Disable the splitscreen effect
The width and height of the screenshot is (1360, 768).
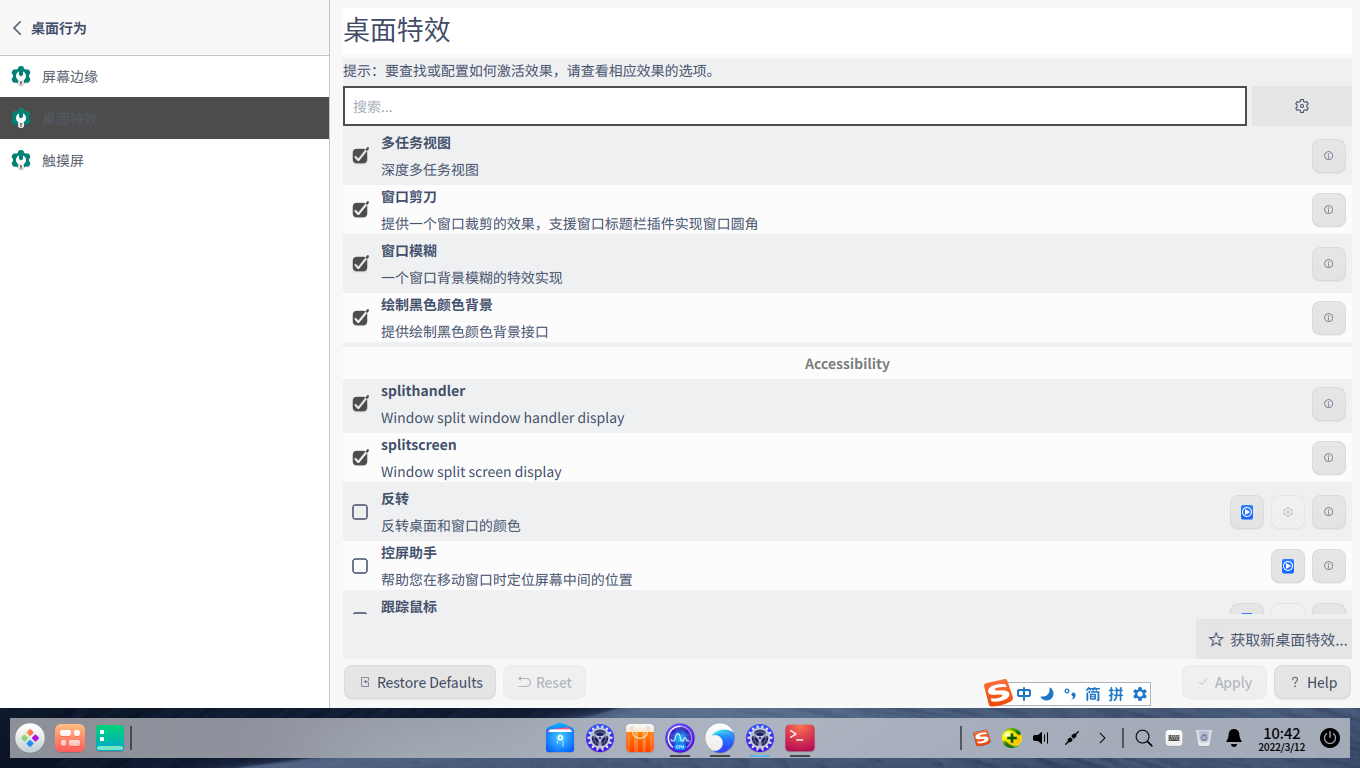tap(360, 458)
